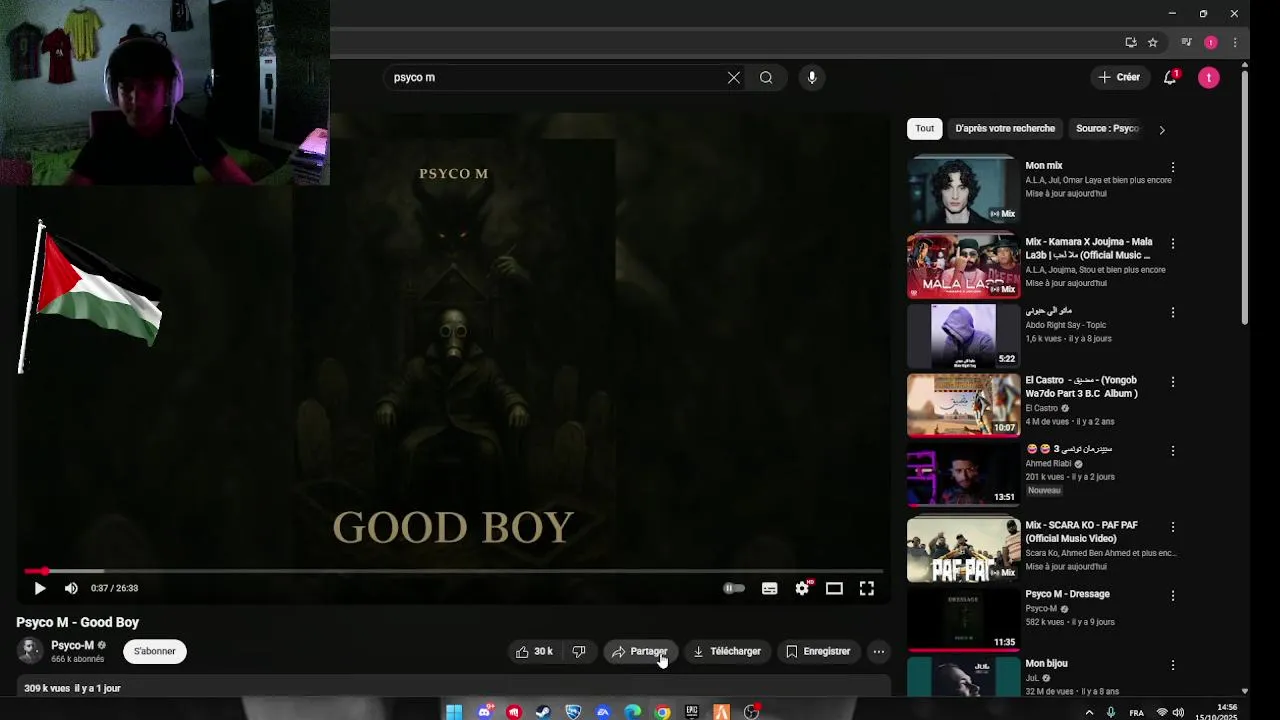This screenshot has height=720, width=1280.
Task: Switch to theater mode
Action: (834, 588)
